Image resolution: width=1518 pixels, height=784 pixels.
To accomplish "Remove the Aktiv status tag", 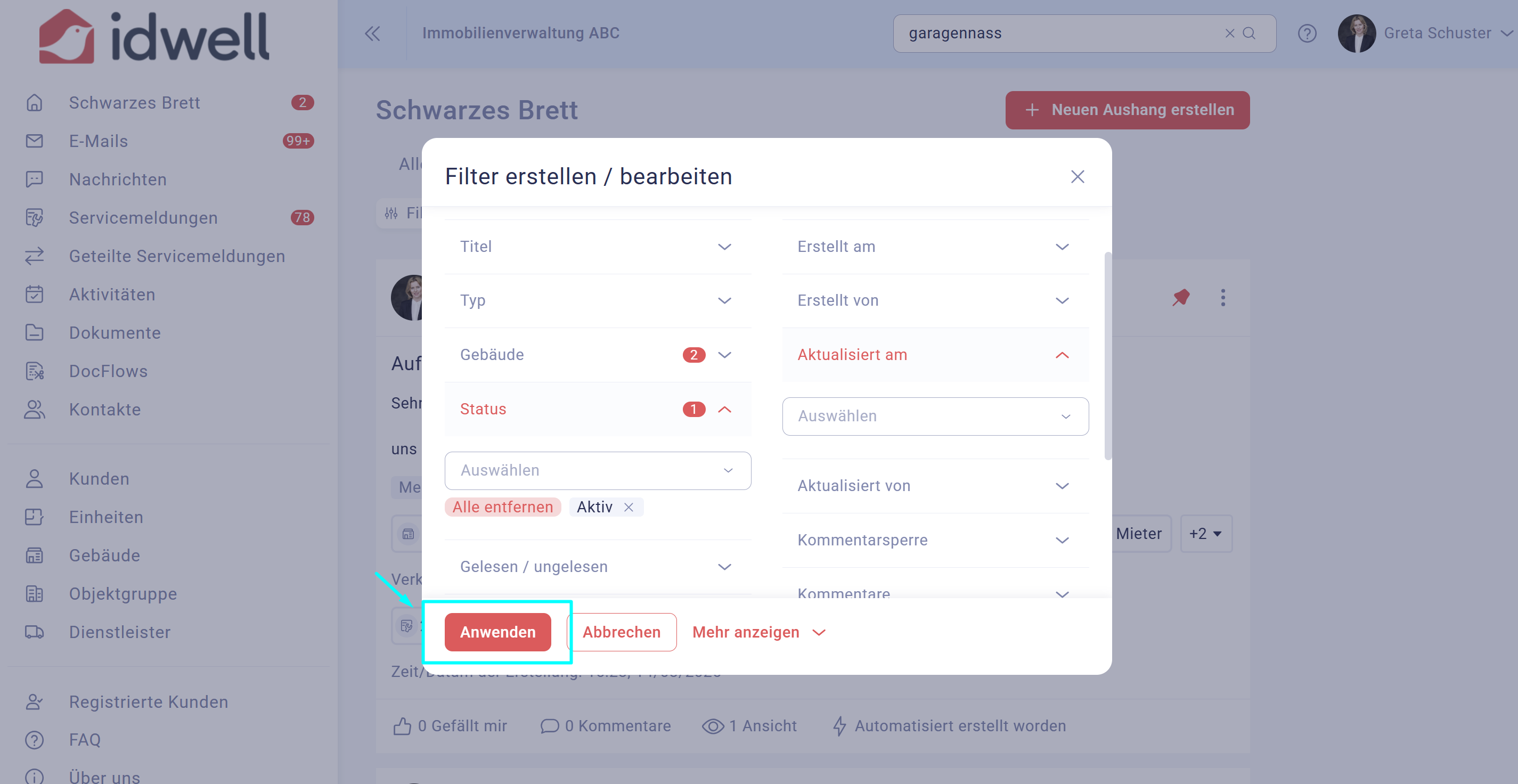I will coord(629,507).
